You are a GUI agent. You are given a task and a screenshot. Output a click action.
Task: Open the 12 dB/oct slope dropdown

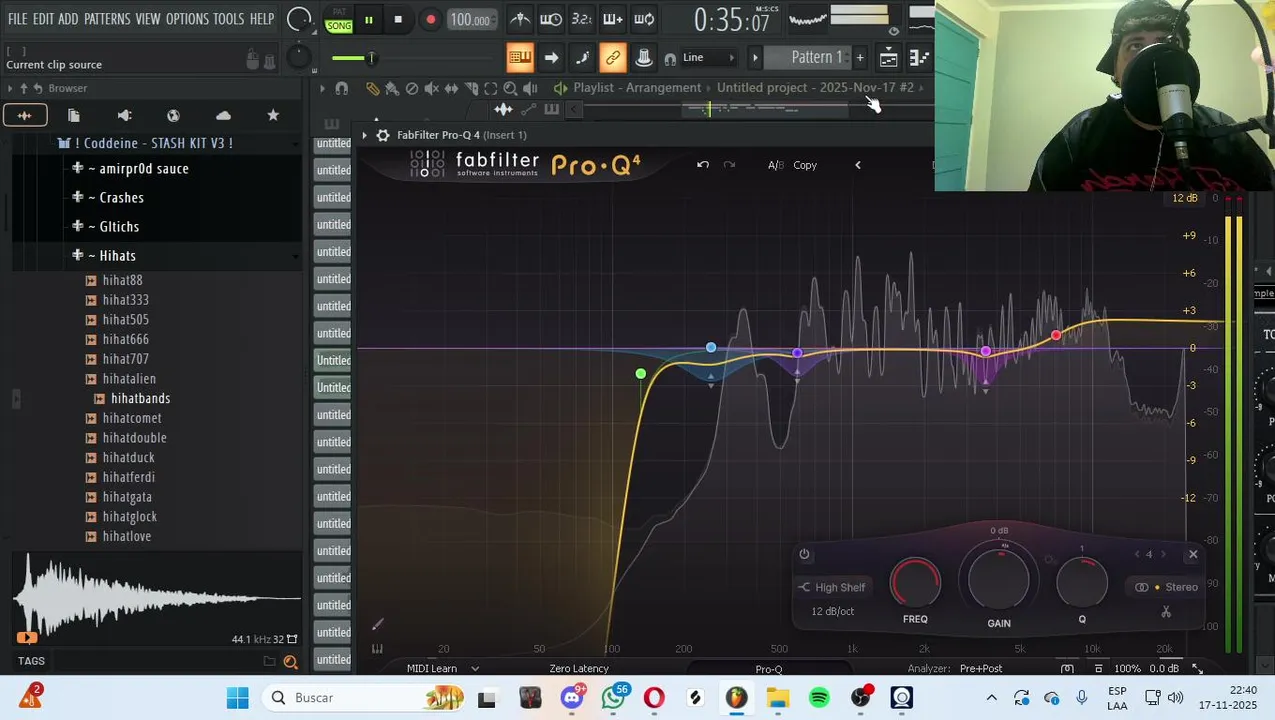pyautogui.click(x=832, y=611)
